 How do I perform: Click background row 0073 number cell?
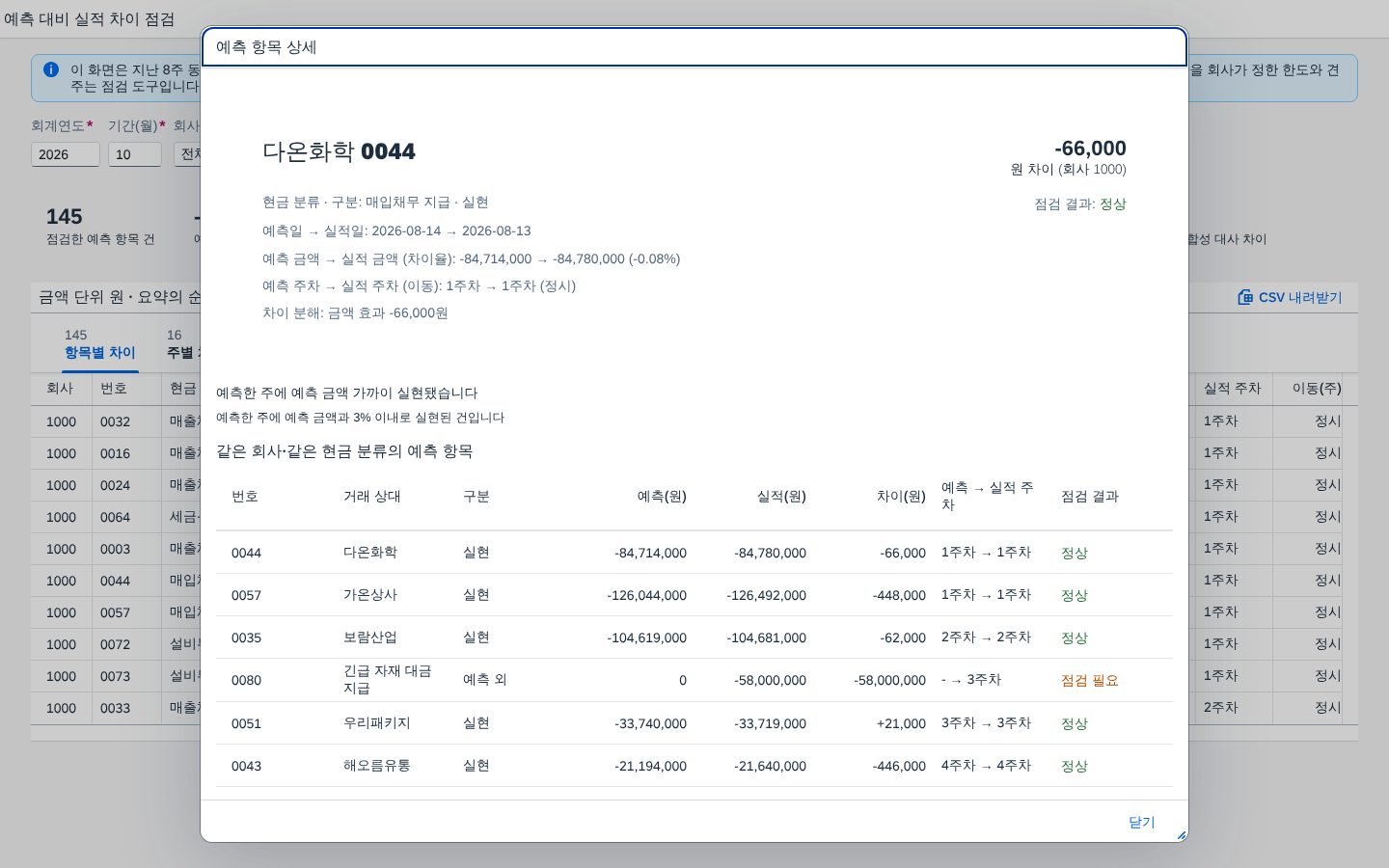[115, 676]
